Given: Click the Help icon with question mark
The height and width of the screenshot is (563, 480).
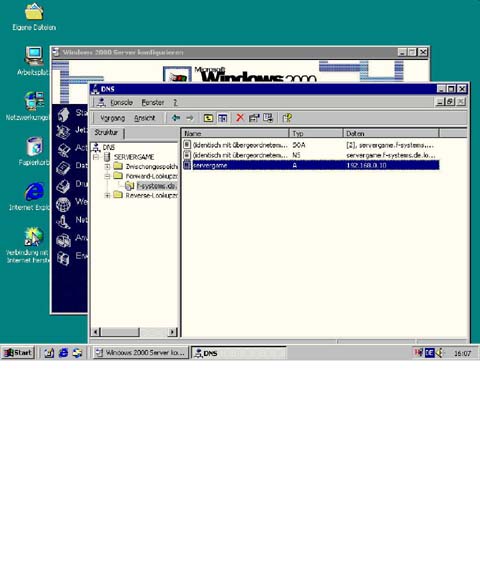Looking at the screenshot, I should pos(287,118).
